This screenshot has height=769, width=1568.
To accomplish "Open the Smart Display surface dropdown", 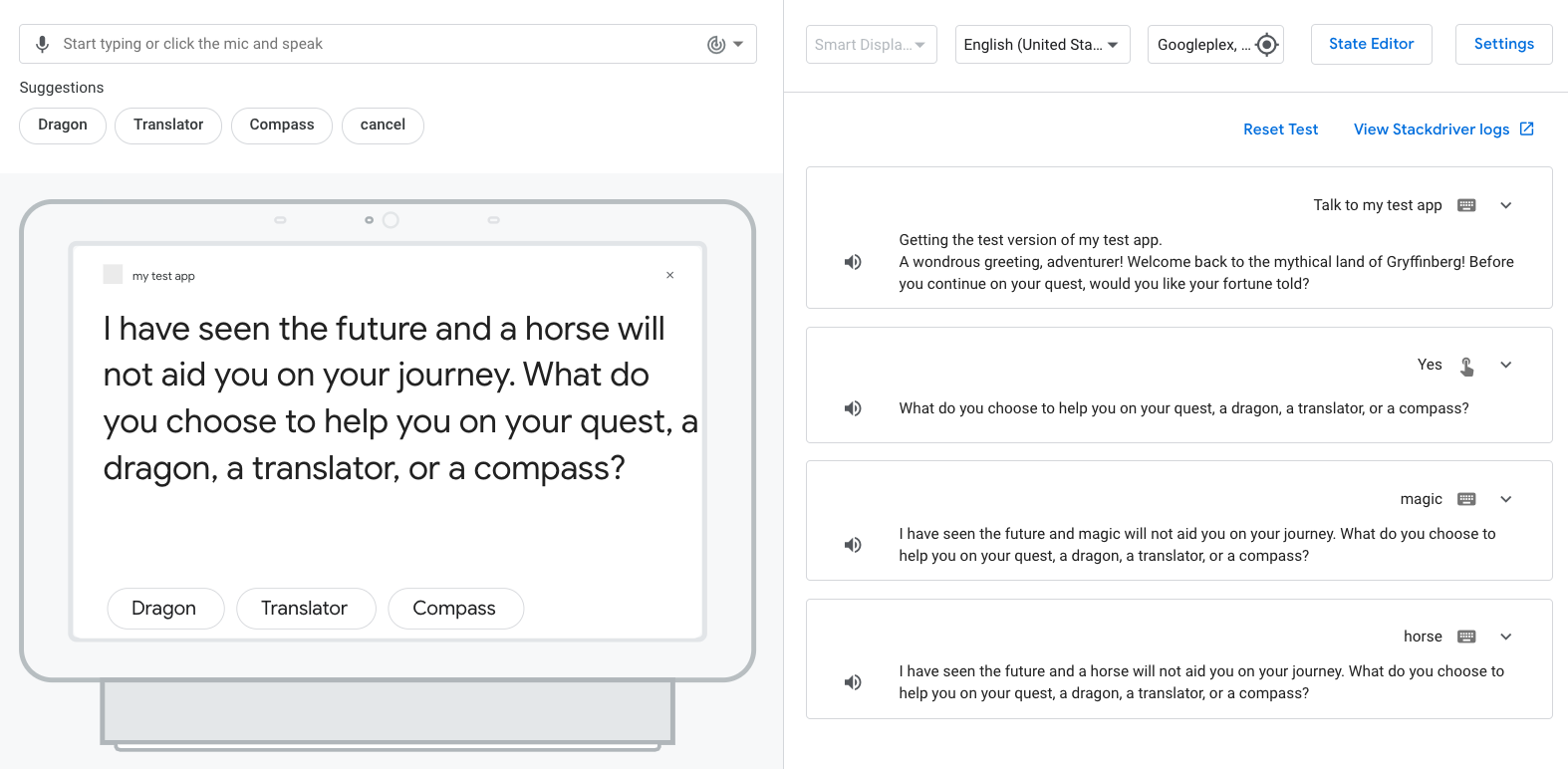I will [870, 45].
